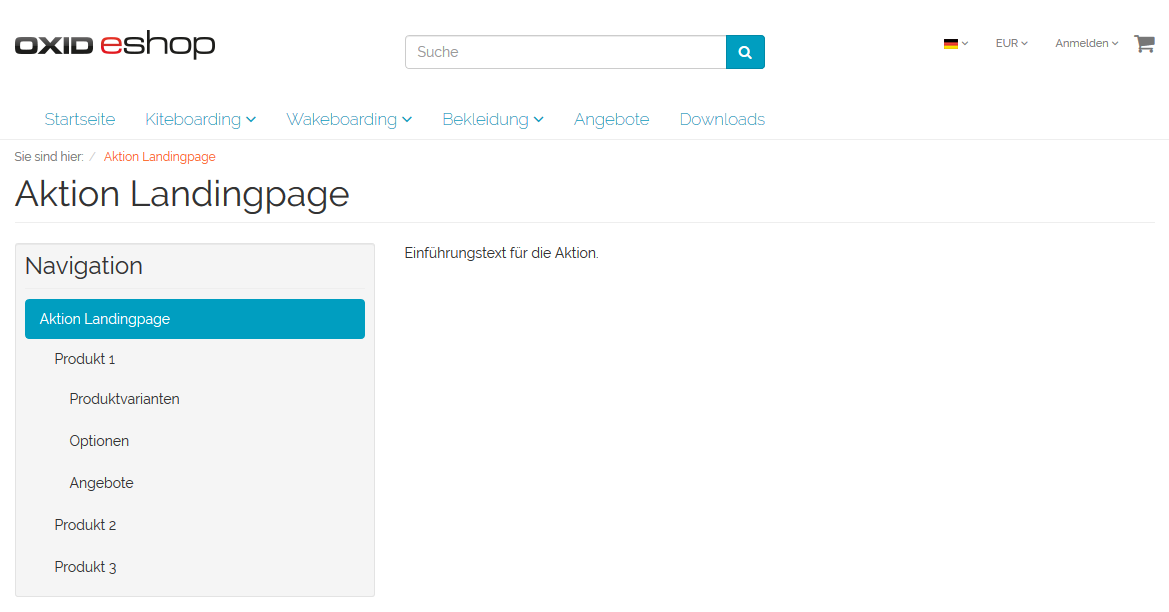Click the Aktion Landingpage page heading
The height and width of the screenshot is (612, 1169).
(x=182, y=195)
